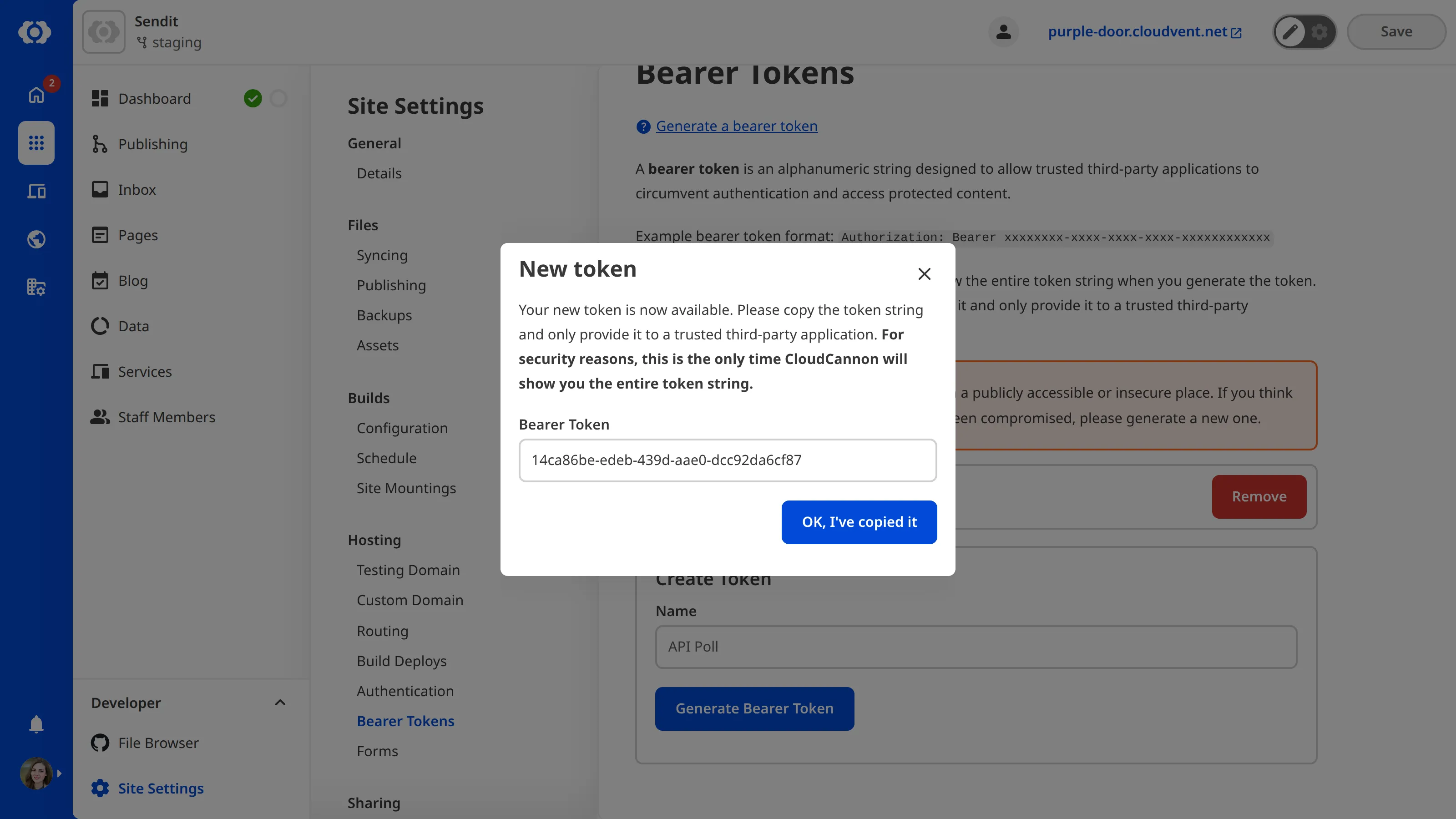Collapse the Developer section
This screenshot has height=819, width=1456.
pos(280,703)
